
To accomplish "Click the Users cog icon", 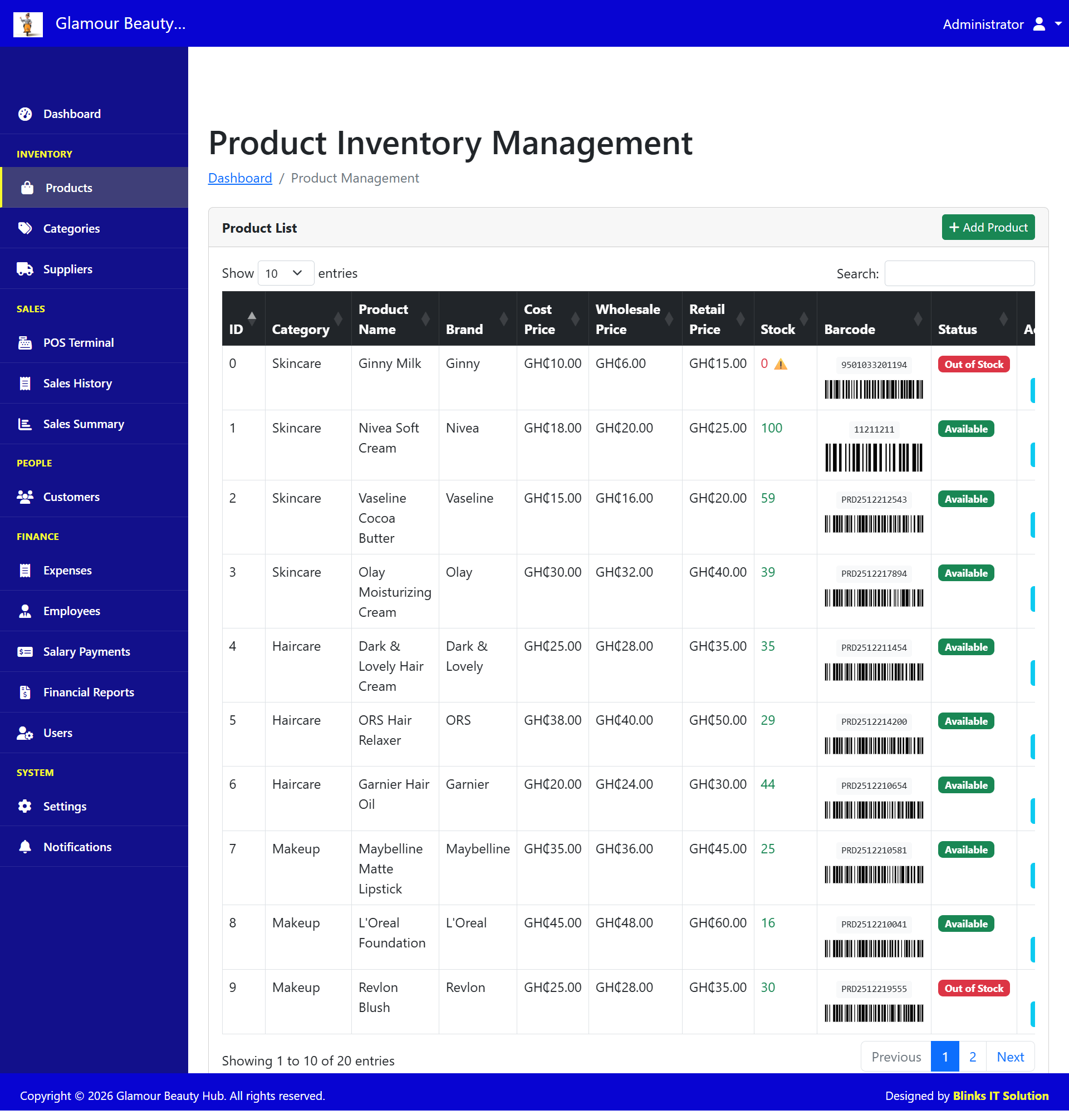I will (25, 733).
